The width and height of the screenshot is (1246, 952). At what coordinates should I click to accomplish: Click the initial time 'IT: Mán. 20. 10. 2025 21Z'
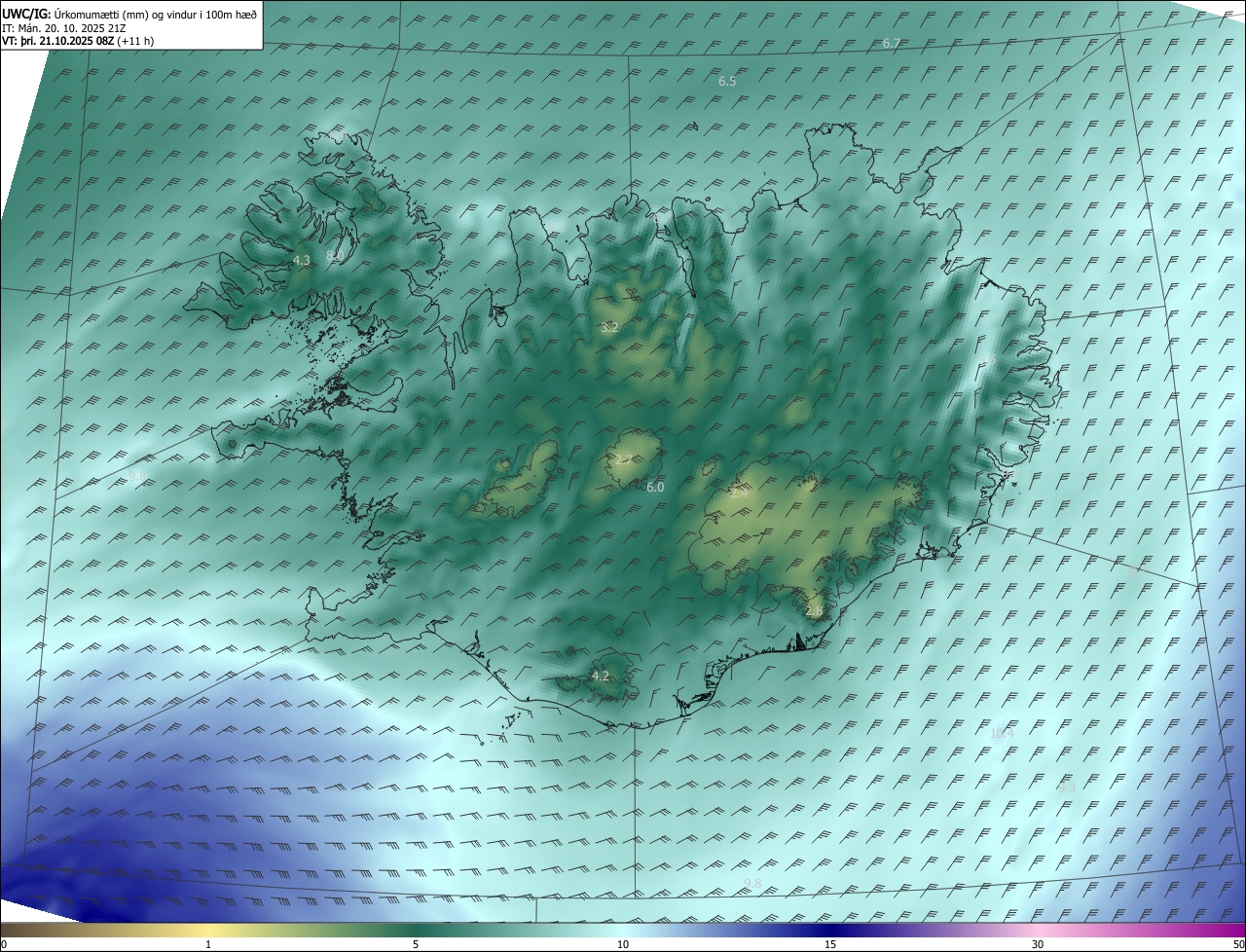click(65, 27)
